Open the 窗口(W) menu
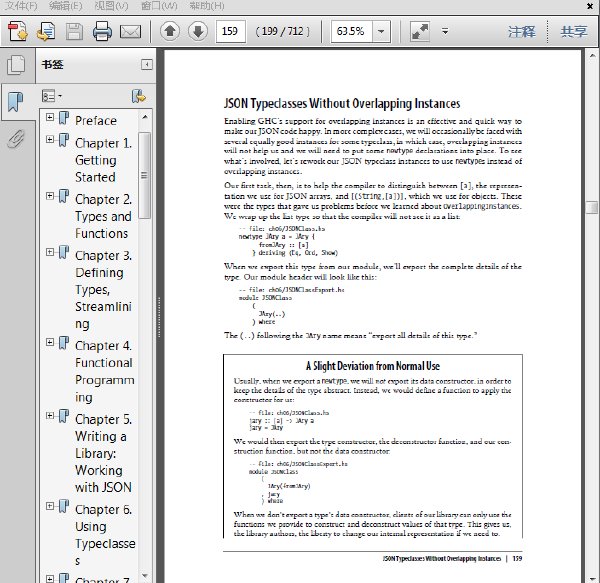 [x=159, y=6]
